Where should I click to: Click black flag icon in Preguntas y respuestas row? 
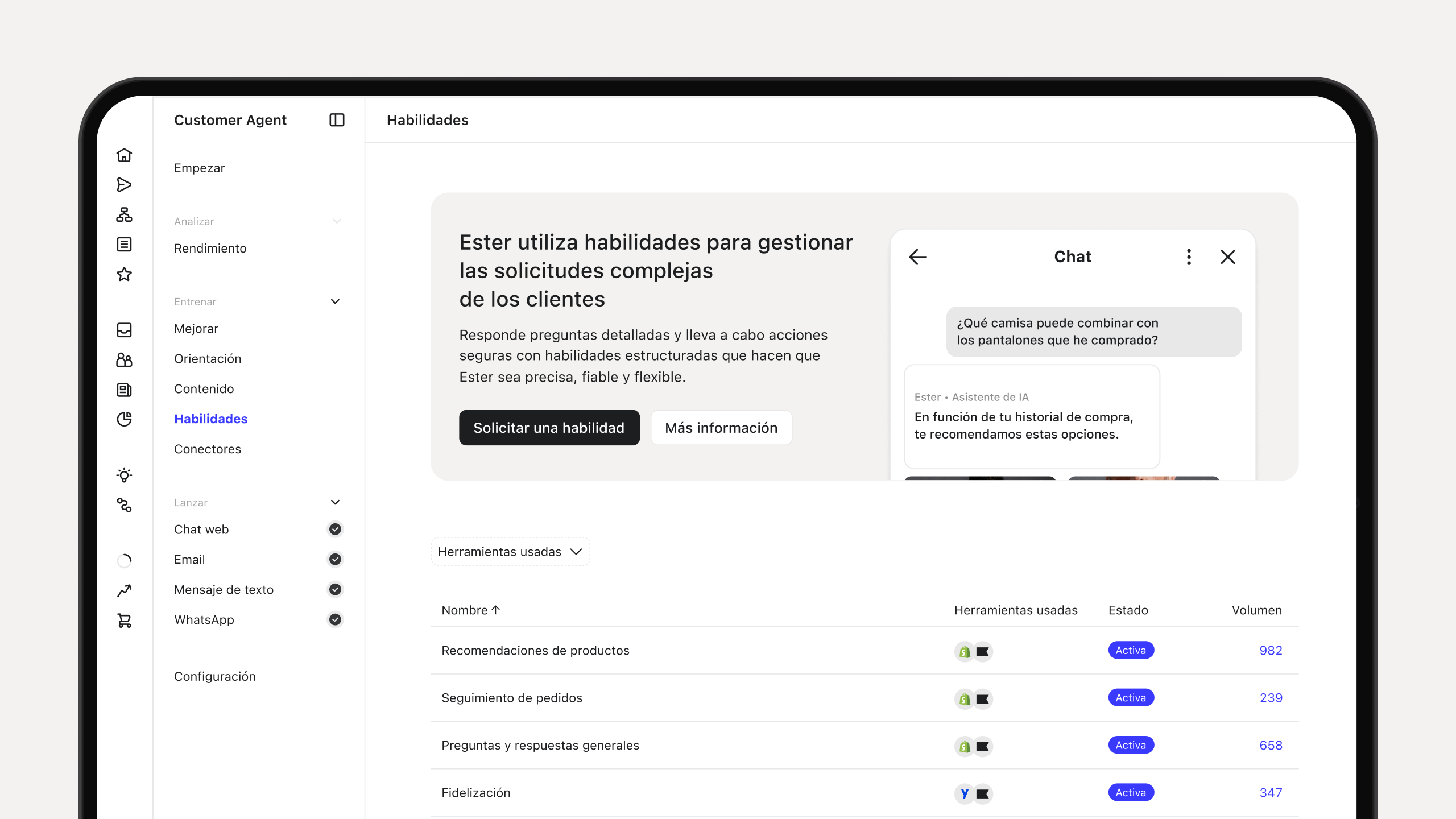(x=983, y=746)
